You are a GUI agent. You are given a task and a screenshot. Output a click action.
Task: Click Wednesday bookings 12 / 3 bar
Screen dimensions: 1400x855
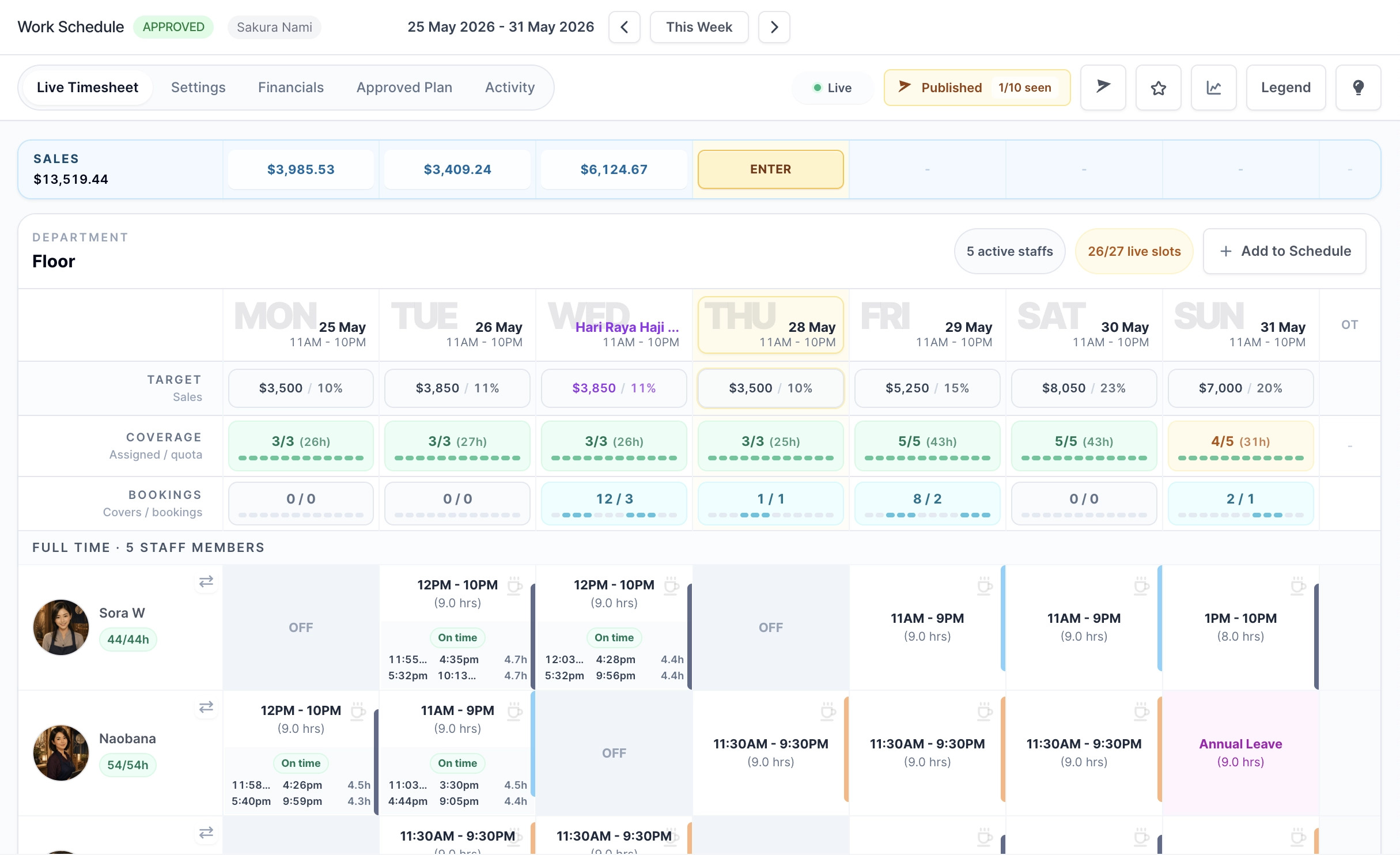[614, 504]
